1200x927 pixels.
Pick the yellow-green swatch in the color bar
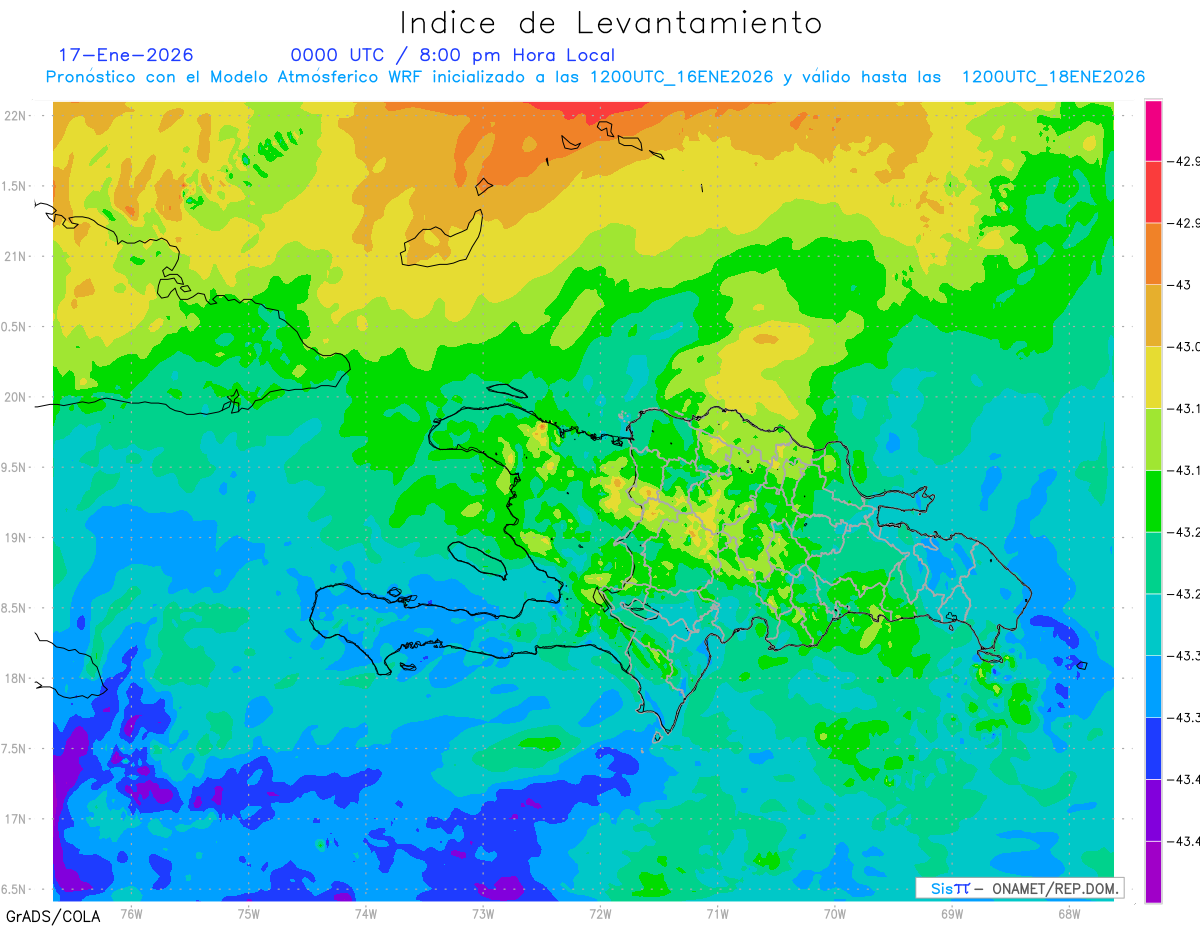point(1153,439)
